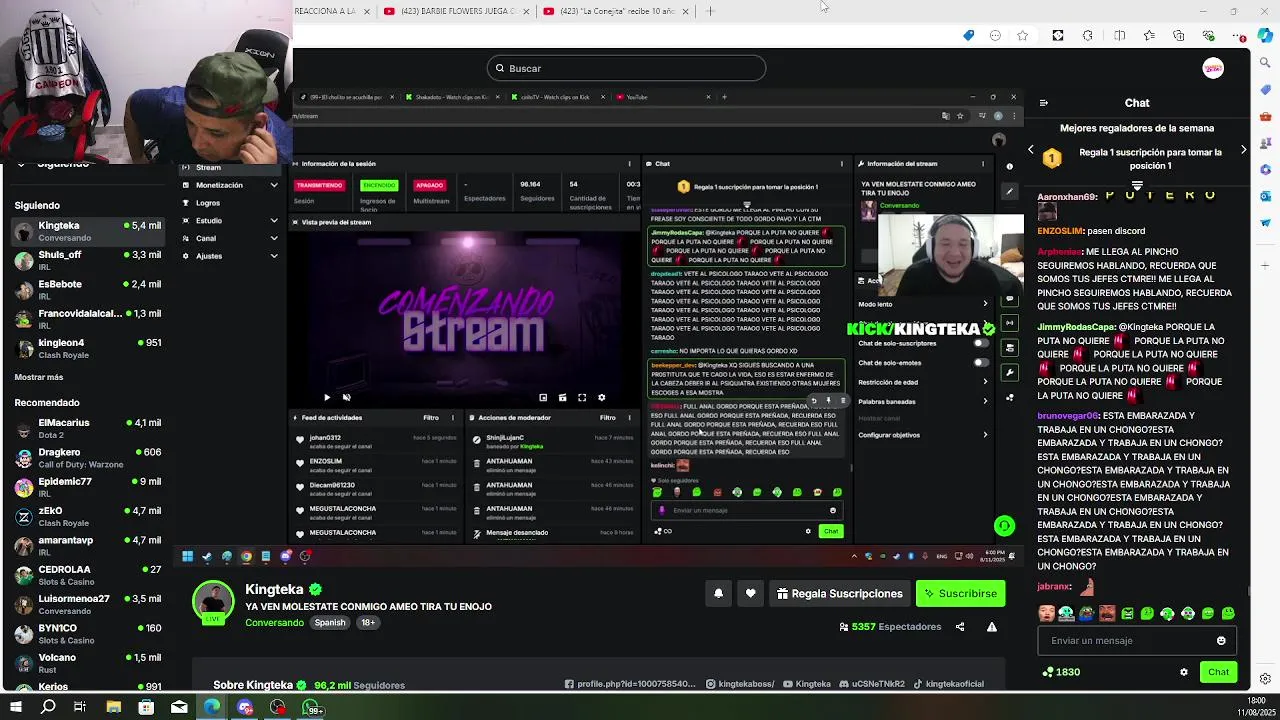This screenshot has width=1280, height=720.
Task: Share the stream via share icon
Action: 960,627
